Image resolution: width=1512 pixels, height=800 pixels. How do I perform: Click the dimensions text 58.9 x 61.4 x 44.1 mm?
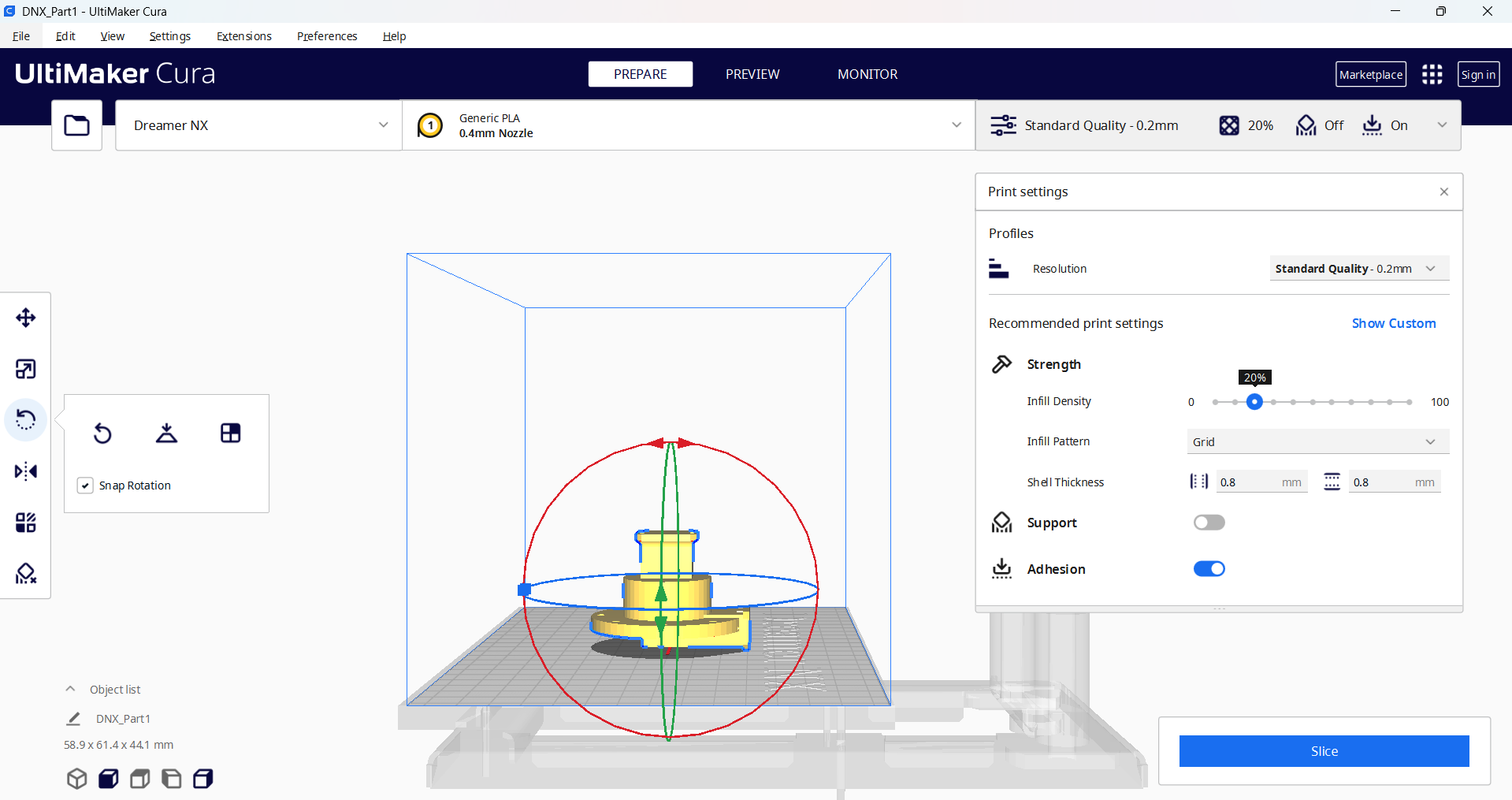118,745
